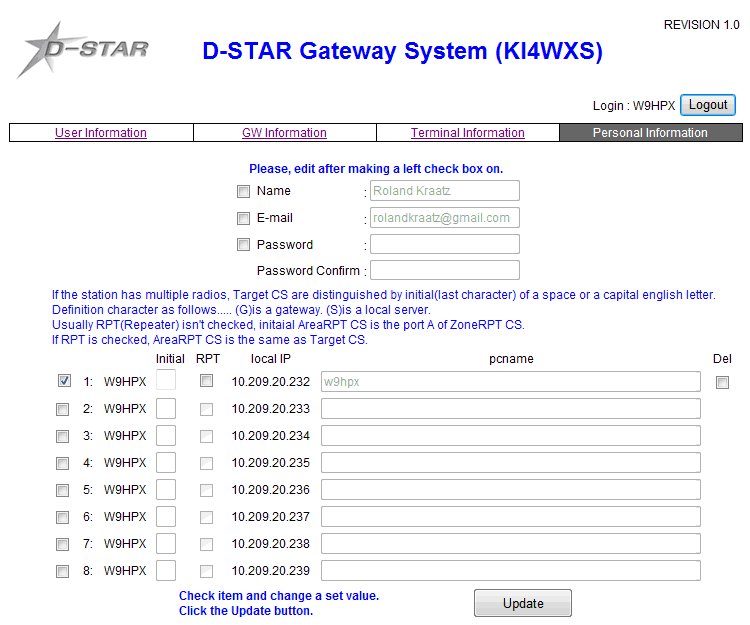
Task: Enable the Name edit checkbox
Action: (243, 191)
